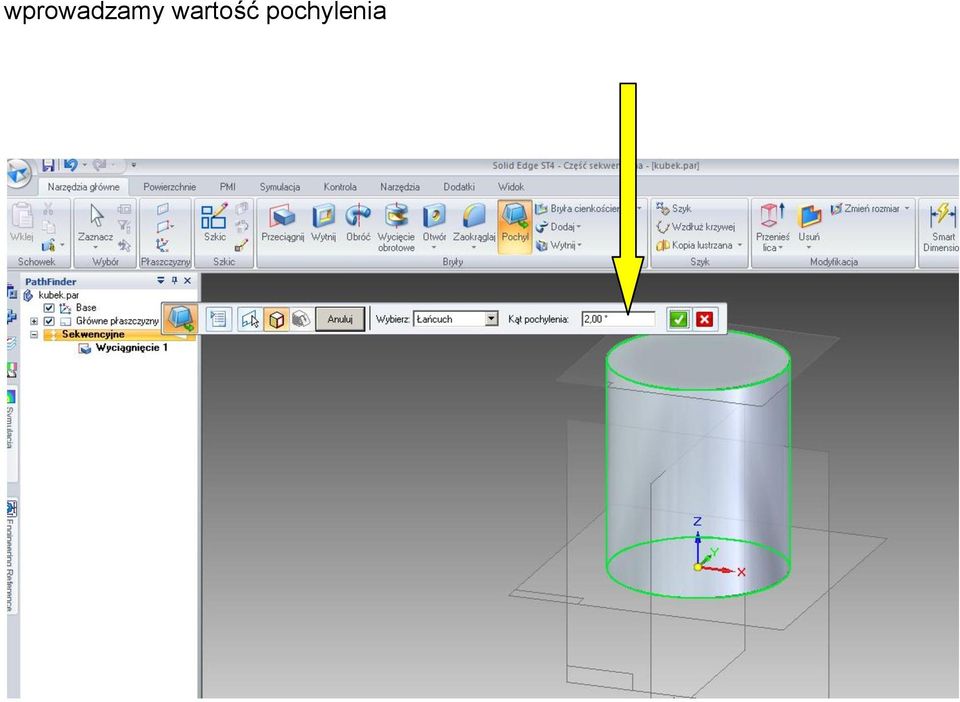Choose the Bryła cienkościenna command
Viewport: 960px width, 702px height.
pos(577,209)
